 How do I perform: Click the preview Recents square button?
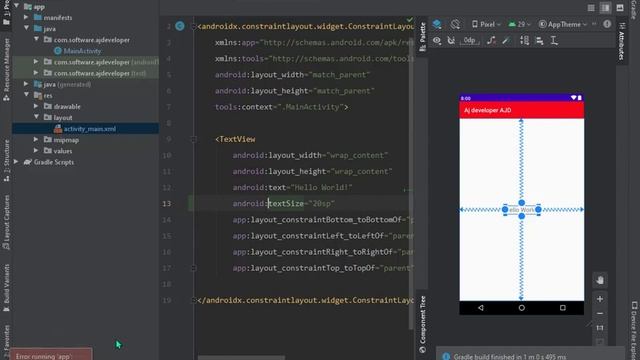[x=563, y=308]
